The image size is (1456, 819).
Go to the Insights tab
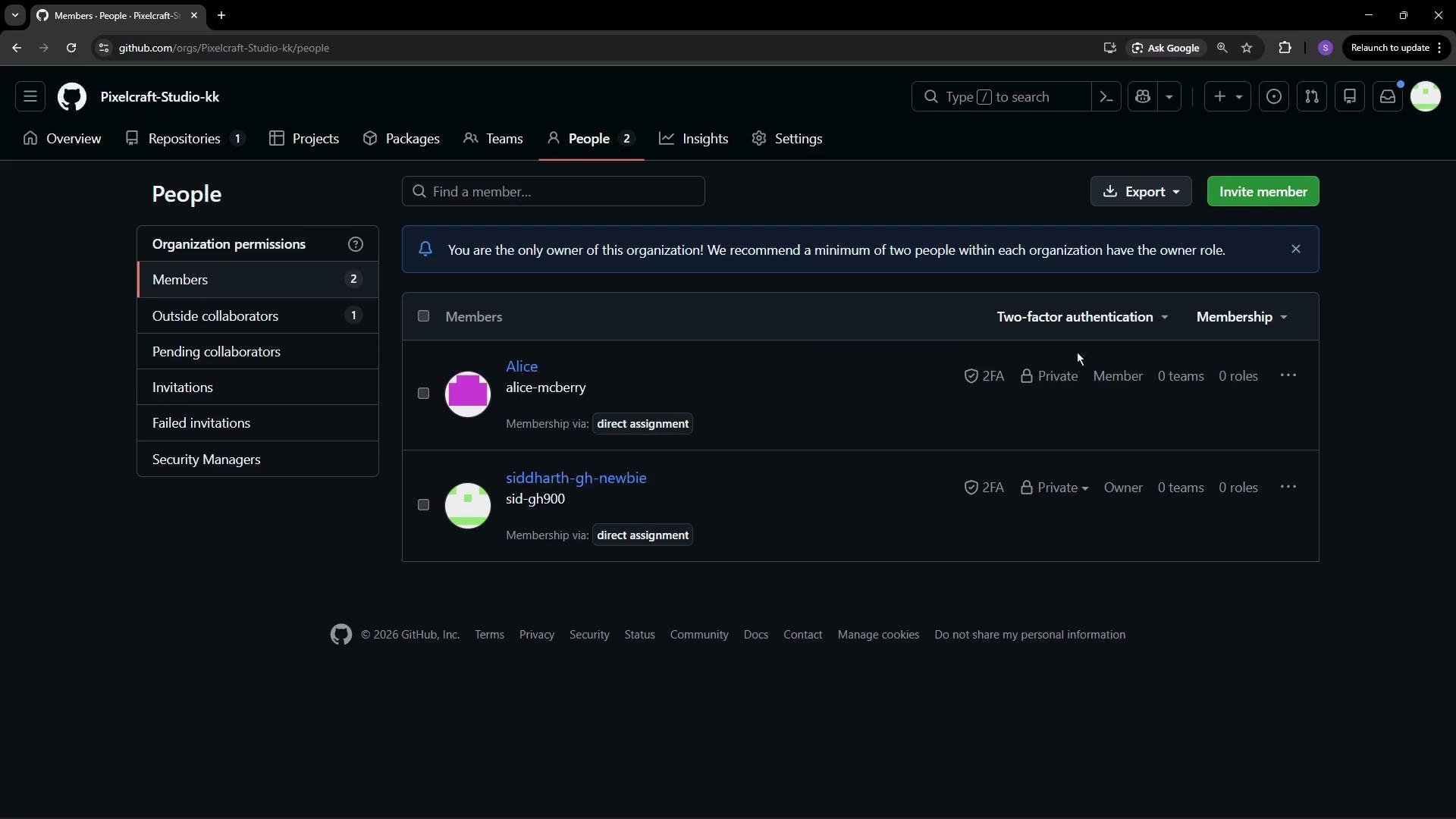coord(694,139)
